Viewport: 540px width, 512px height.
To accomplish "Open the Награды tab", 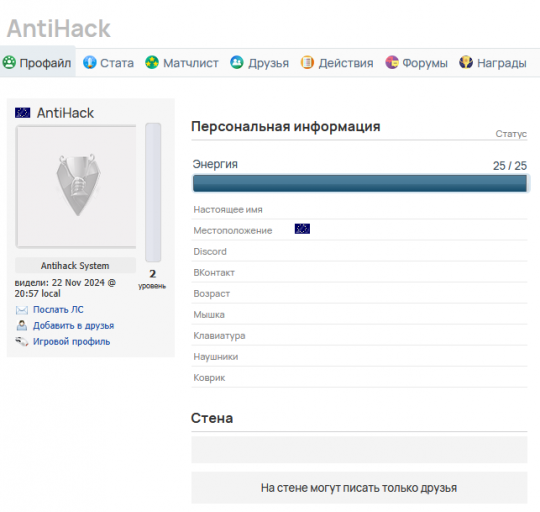I will (493, 63).
